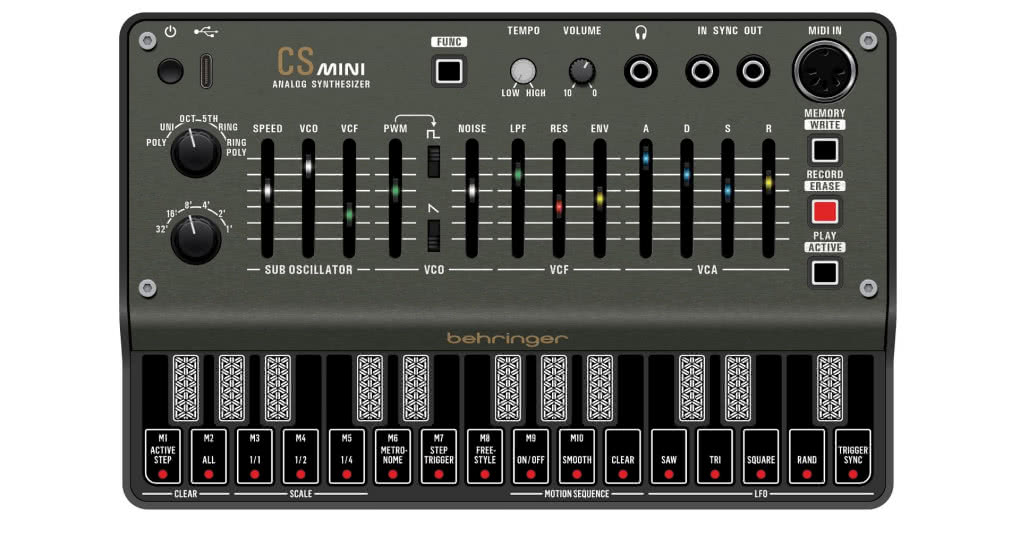Tap the patterned black key above TRI and SQUARE
Screen dimensions: 1020x548
(738, 388)
